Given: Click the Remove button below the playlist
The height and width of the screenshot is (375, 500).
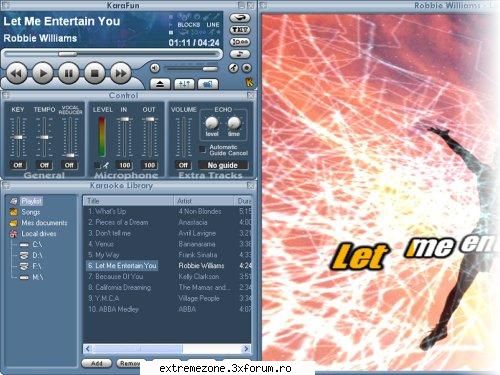Looking at the screenshot, I should (129, 363).
